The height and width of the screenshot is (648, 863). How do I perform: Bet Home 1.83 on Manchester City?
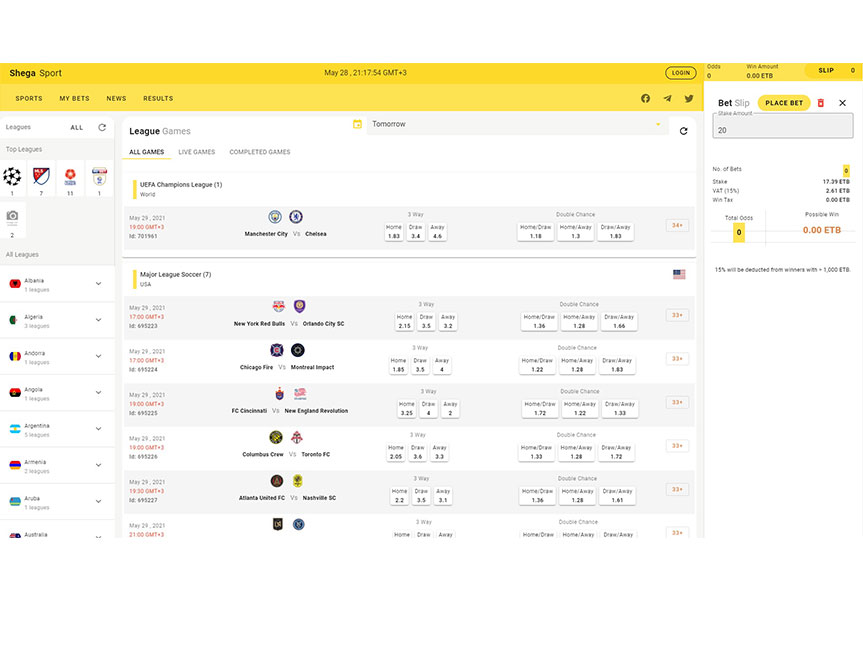pos(394,232)
